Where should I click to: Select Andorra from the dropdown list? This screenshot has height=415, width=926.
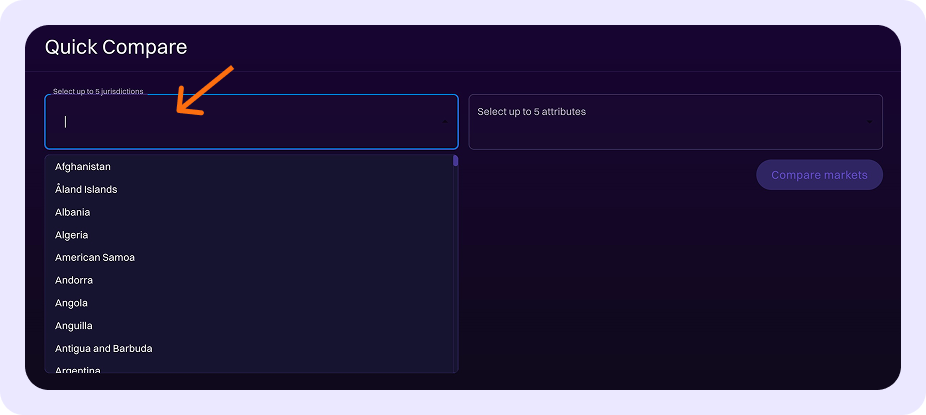pos(74,281)
